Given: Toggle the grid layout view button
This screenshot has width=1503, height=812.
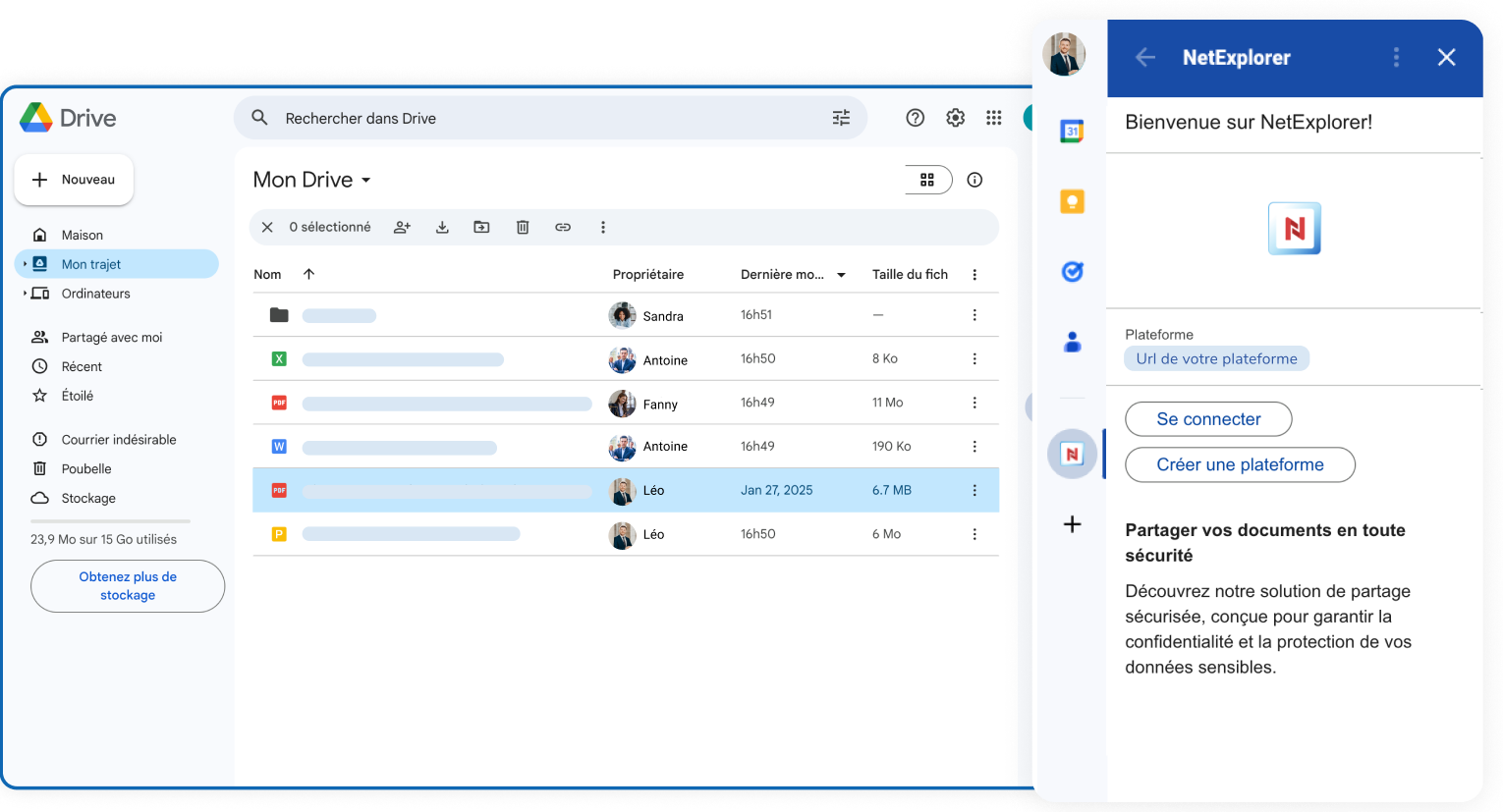Looking at the screenshot, I should (x=927, y=180).
